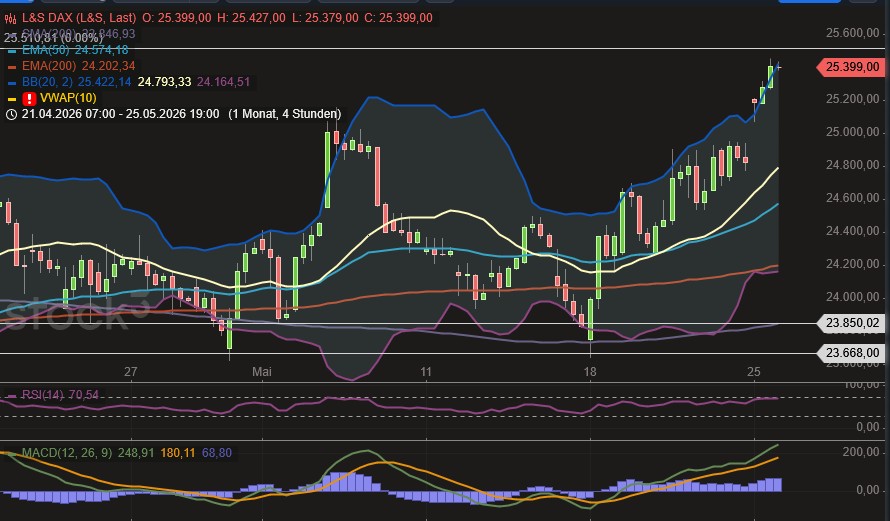
Task: Click the 0,00 MACD axis label
Action: pos(868,490)
